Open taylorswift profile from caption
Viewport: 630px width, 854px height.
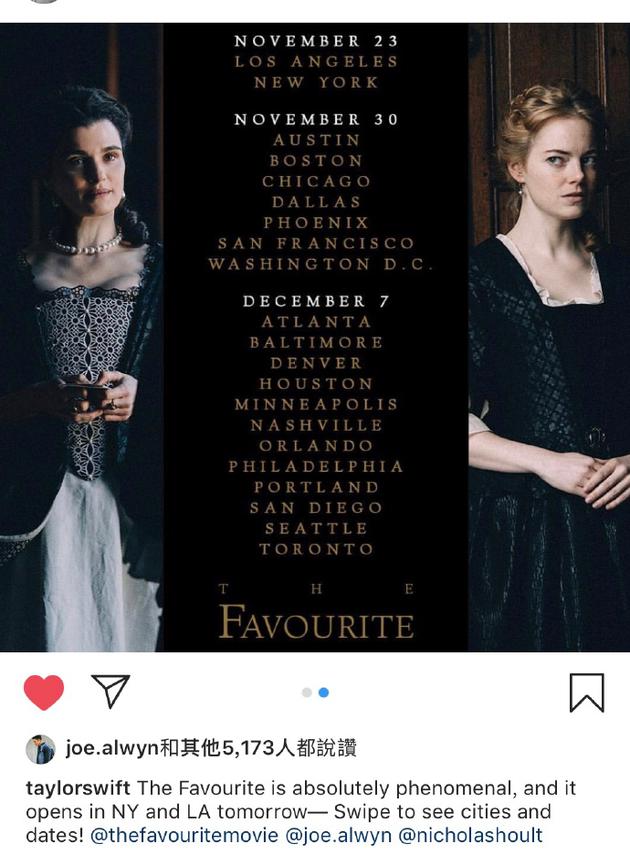(78, 788)
